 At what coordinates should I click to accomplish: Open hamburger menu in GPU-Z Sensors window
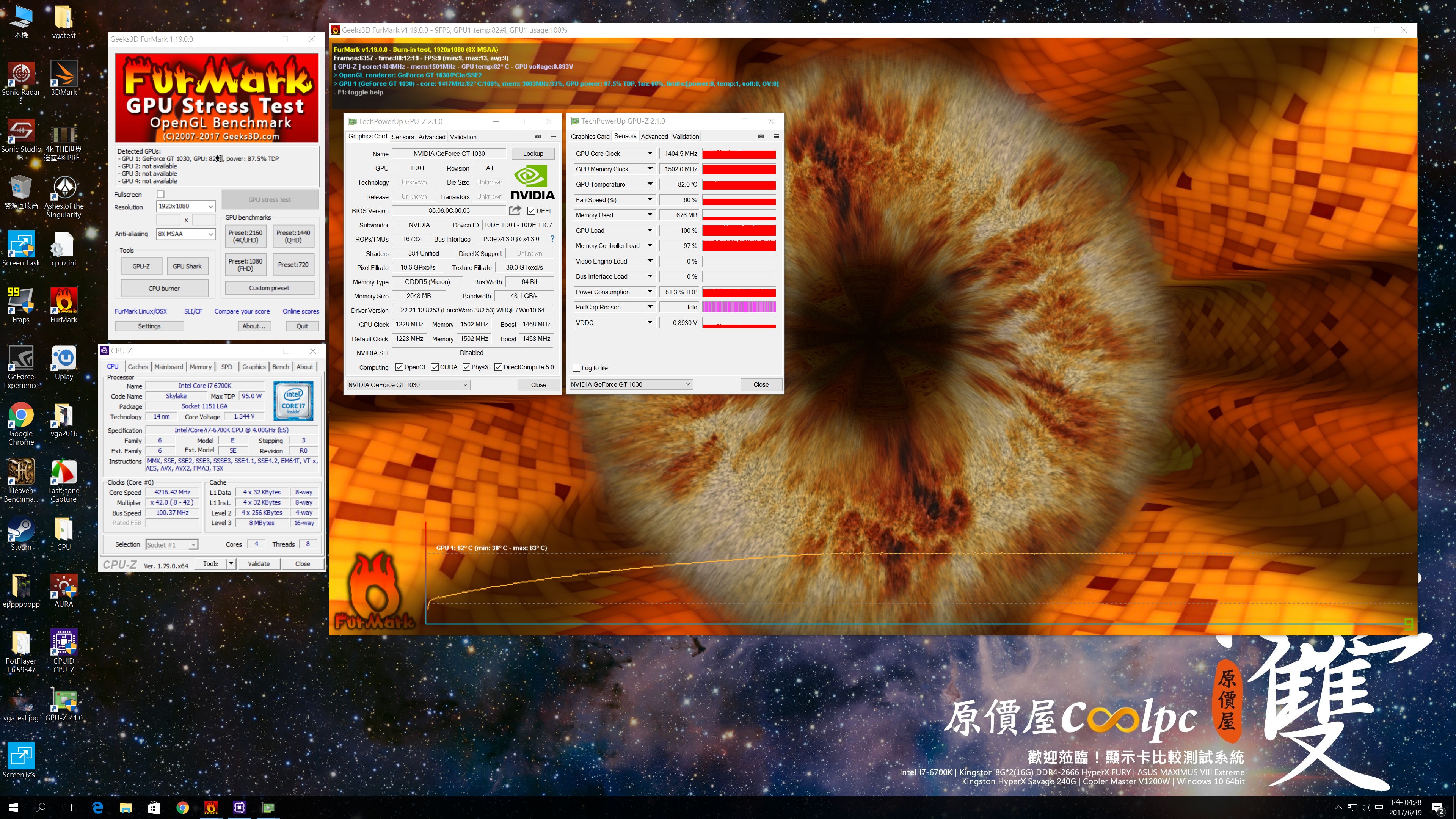[776, 136]
